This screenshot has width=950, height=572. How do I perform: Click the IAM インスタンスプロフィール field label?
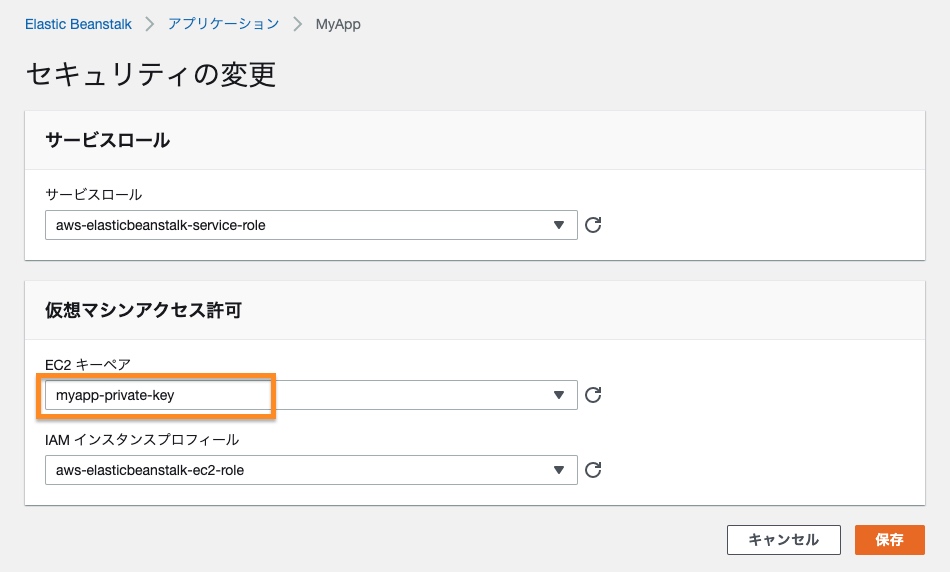142,439
